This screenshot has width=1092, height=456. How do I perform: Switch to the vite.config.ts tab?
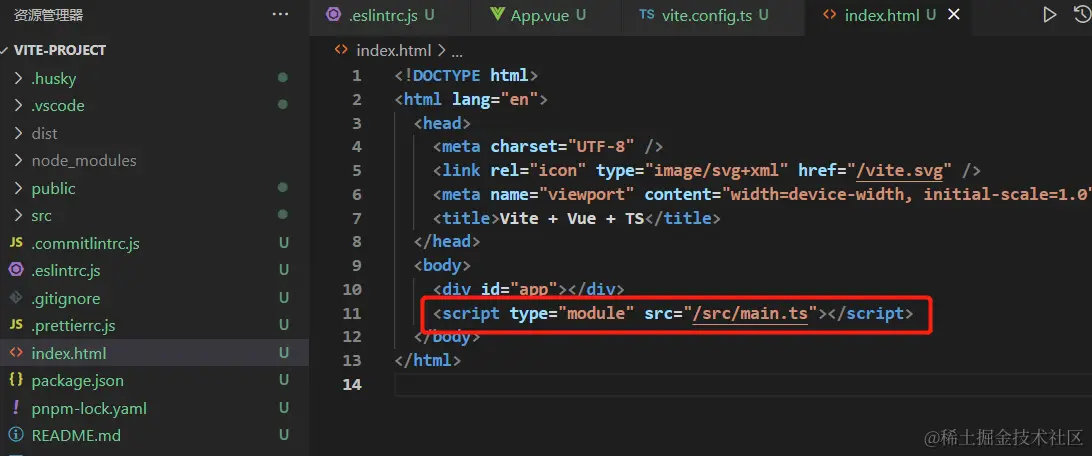[712, 15]
